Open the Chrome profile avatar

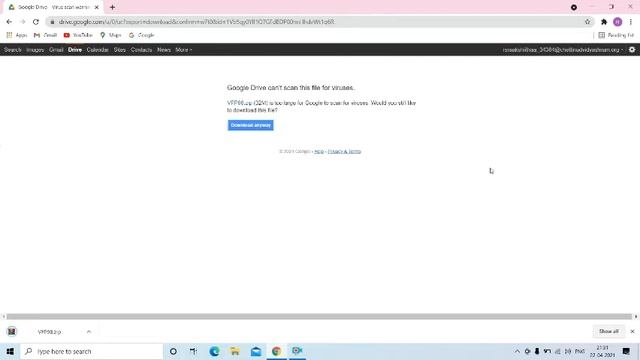618,22
